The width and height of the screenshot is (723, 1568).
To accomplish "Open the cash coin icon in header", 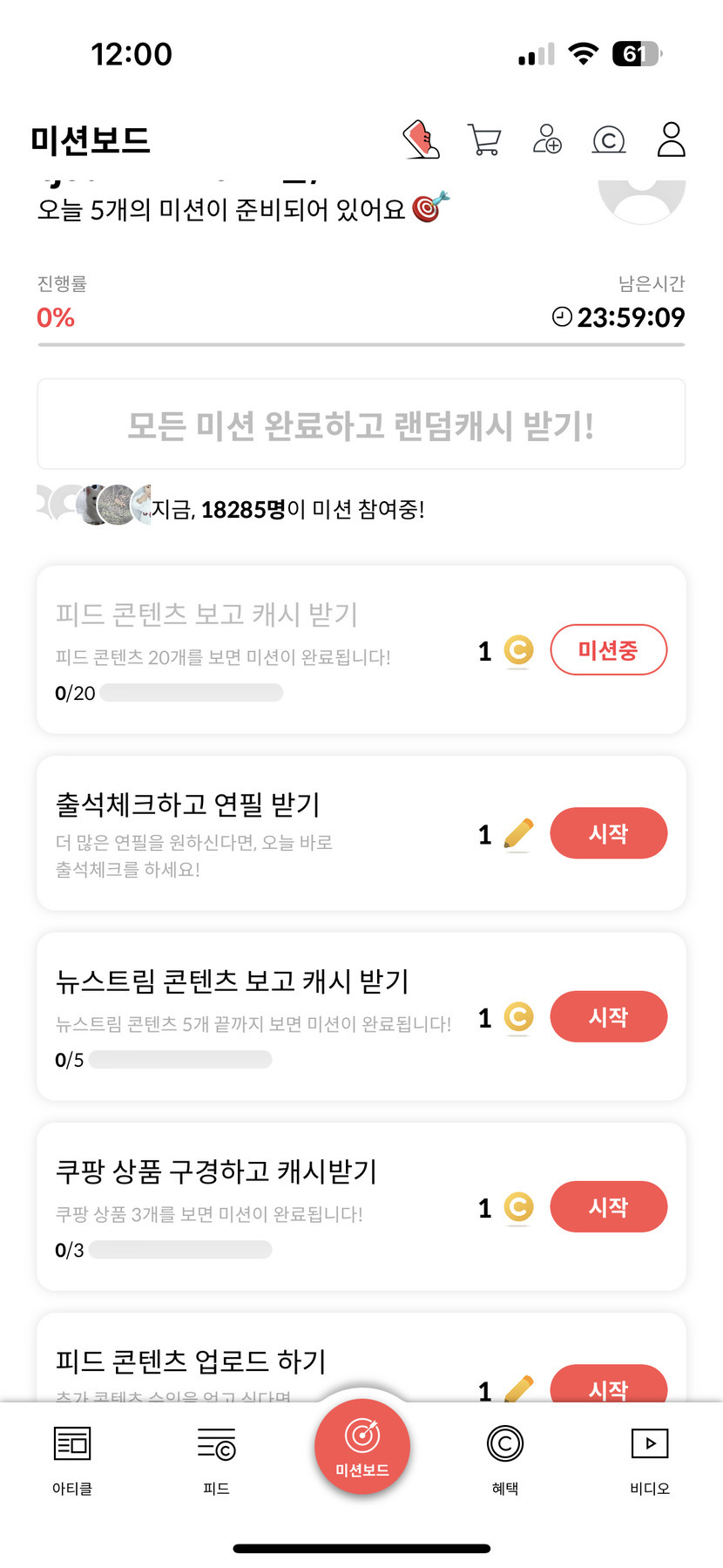I will (609, 139).
